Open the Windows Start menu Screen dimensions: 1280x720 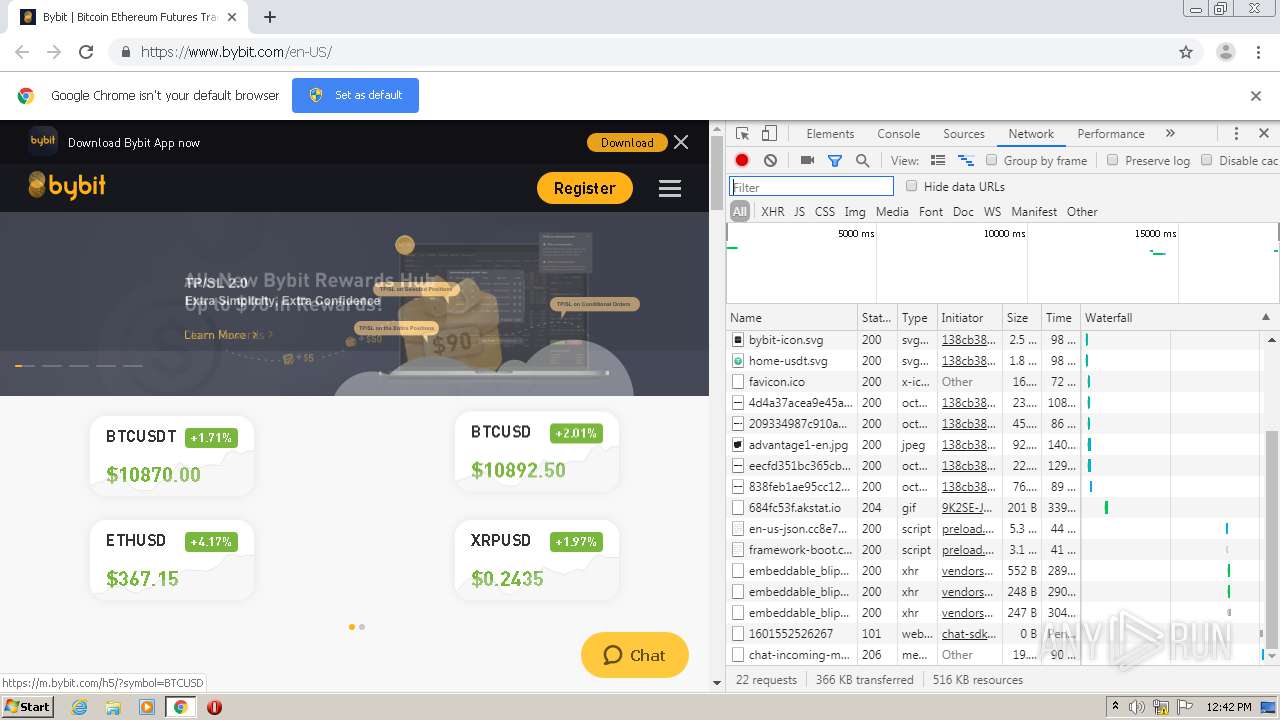click(x=28, y=707)
